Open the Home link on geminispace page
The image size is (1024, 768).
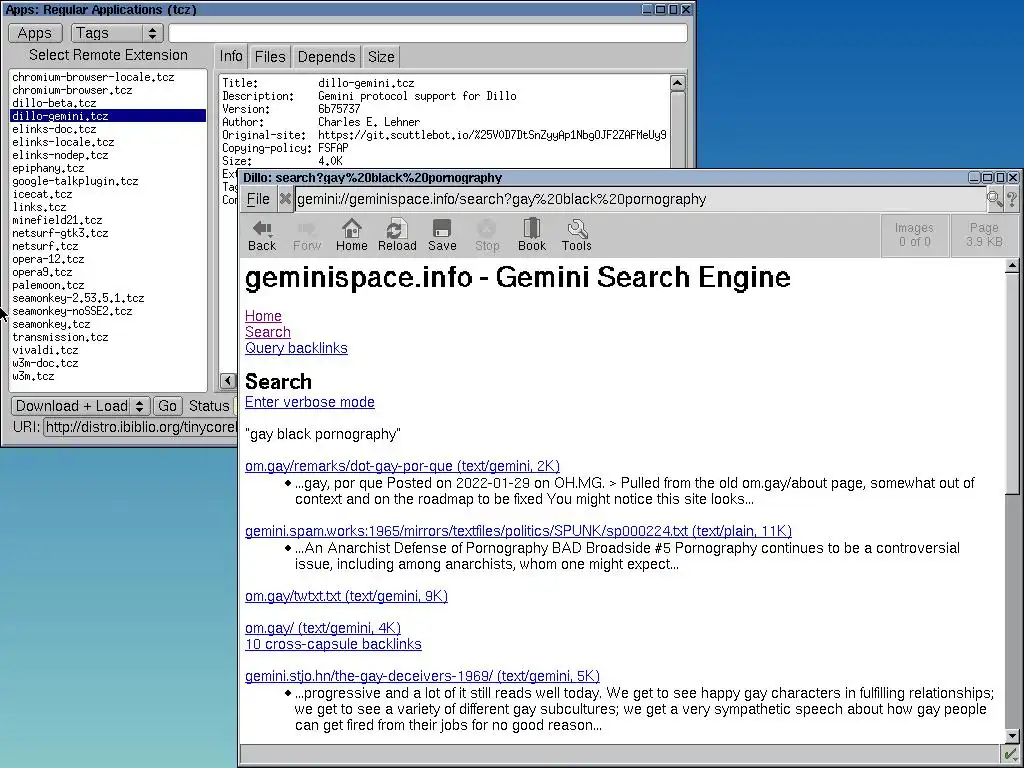coord(263,316)
